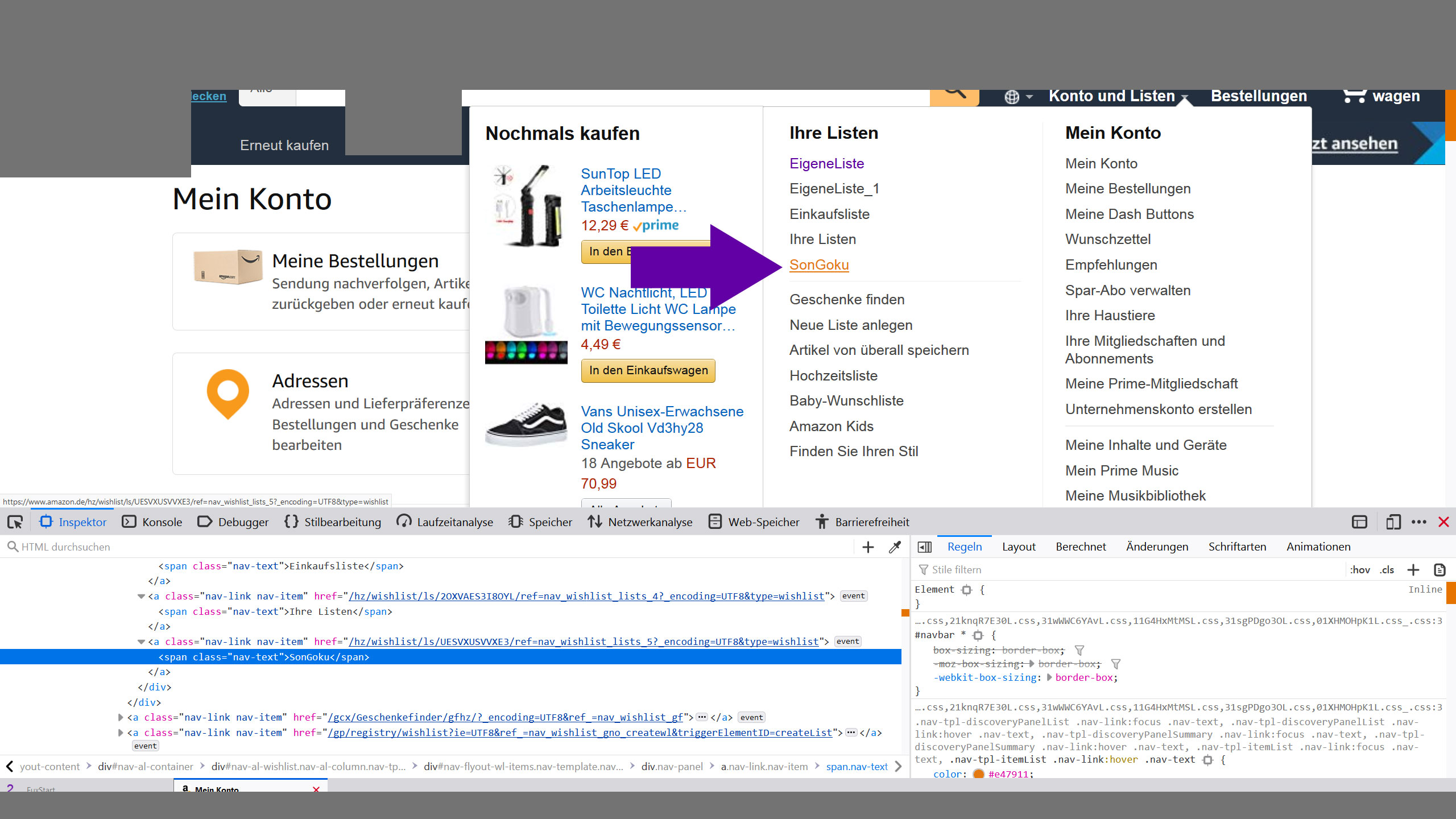Toggle the responsive design mode icon
Image resolution: width=1456 pixels, height=819 pixels.
pyautogui.click(x=1393, y=522)
